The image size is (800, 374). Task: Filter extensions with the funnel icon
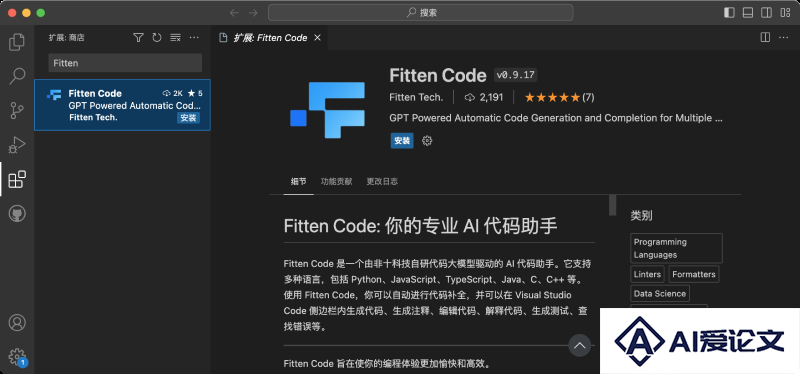[x=138, y=37]
